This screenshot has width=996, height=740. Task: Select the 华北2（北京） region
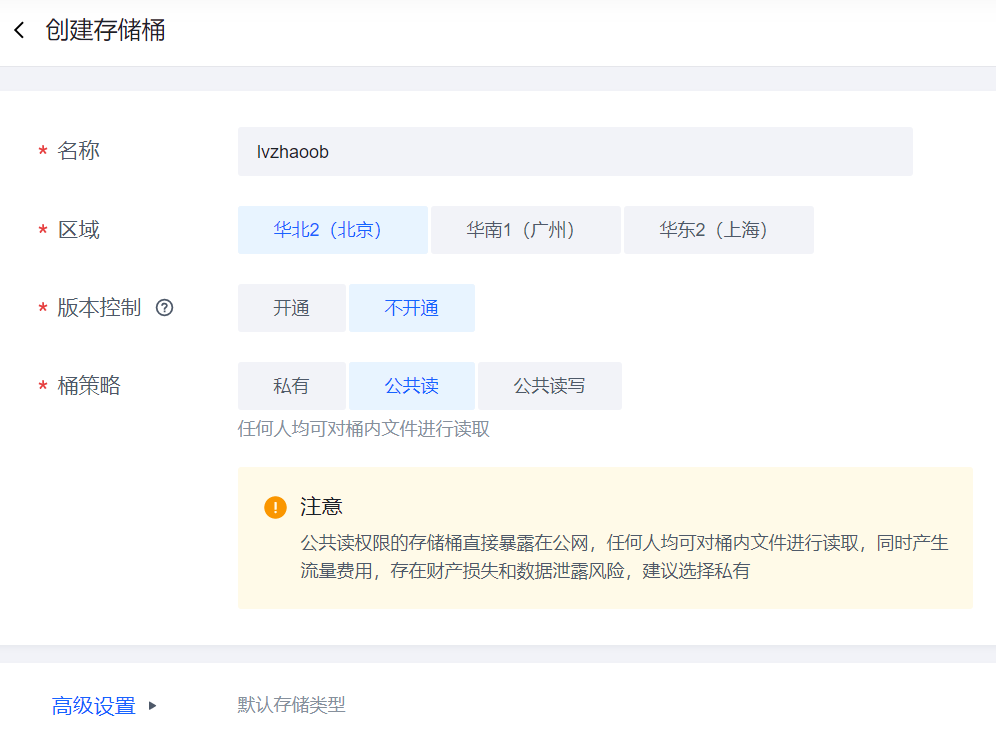point(332,230)
